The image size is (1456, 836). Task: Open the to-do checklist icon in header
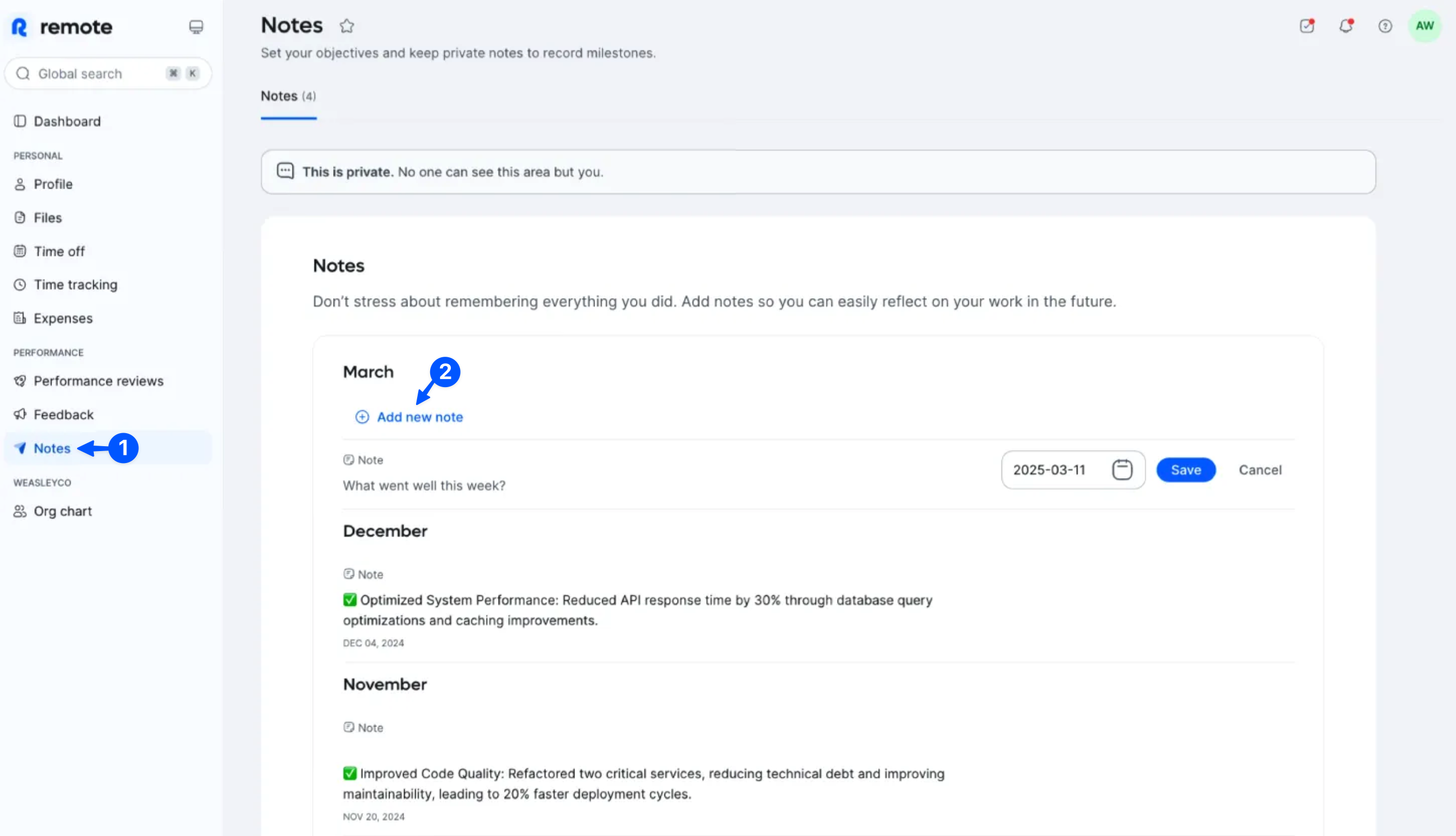point(1307,26)
